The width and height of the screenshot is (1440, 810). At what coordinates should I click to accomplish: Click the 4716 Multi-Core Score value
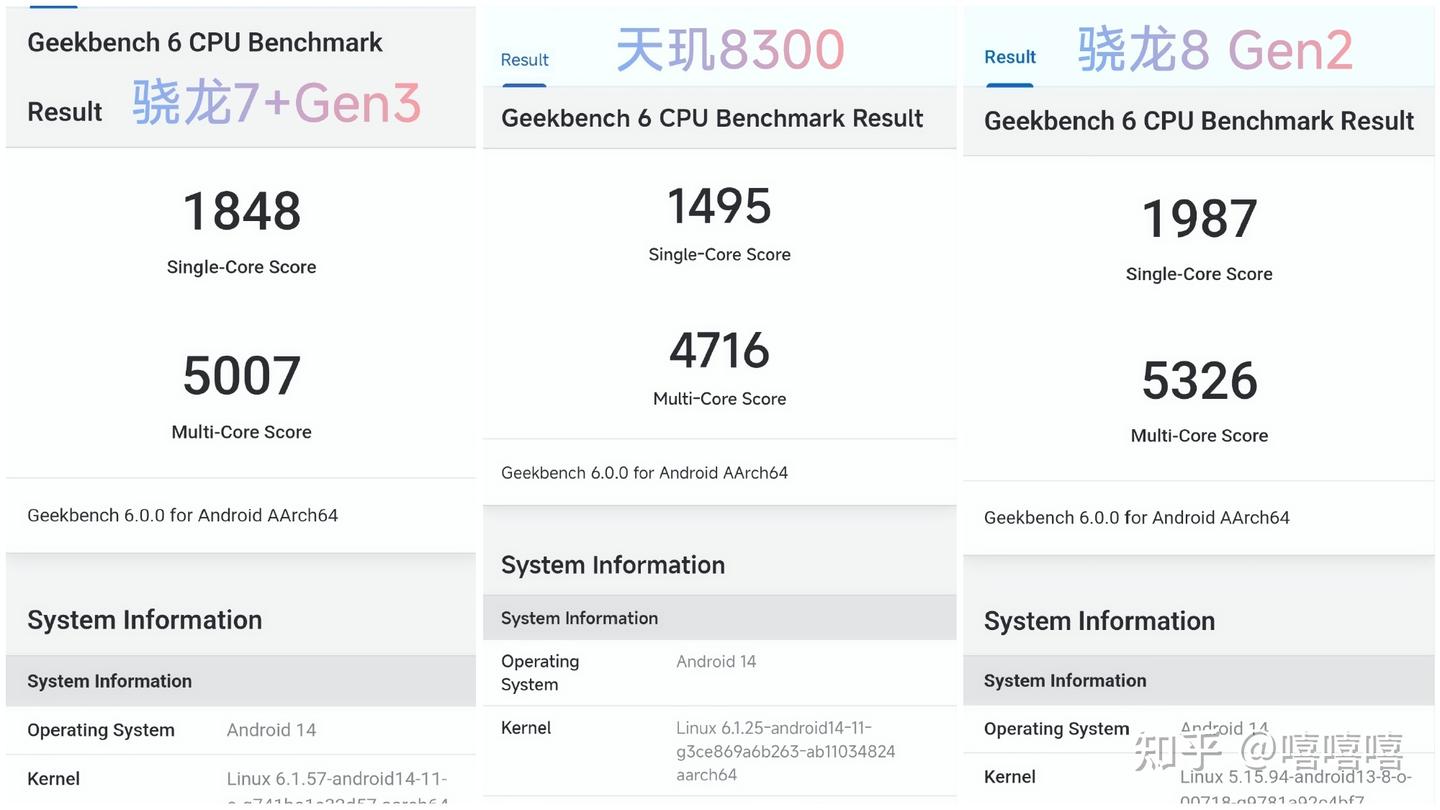719,351
